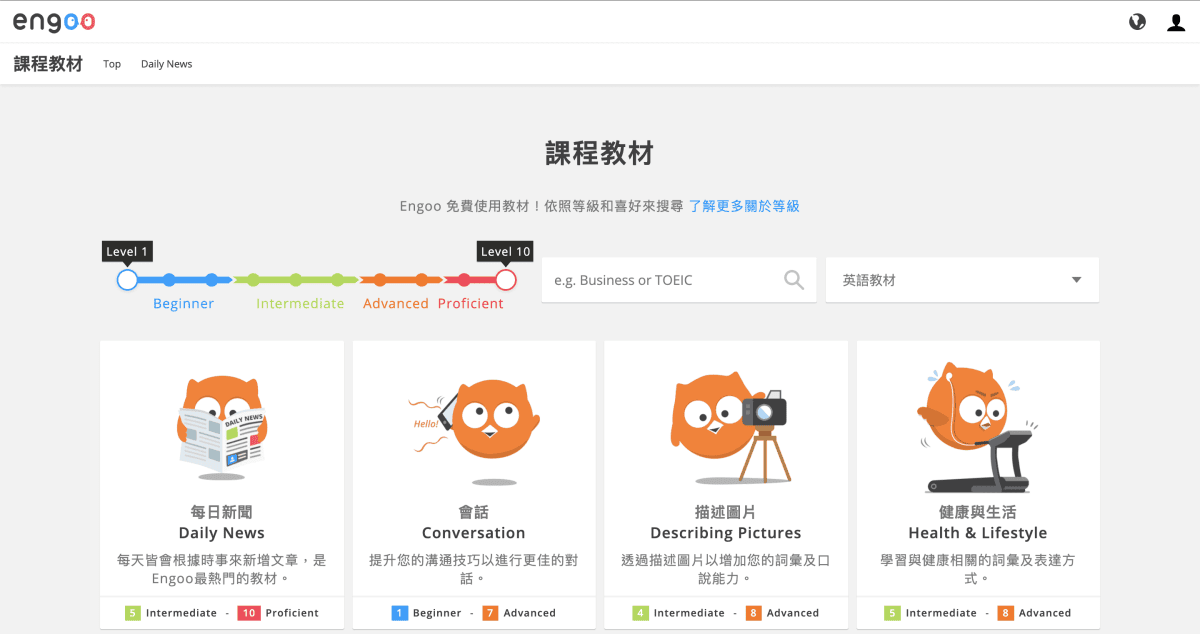
Task: Click the Beginner level label
Action: tap(183, 304)
